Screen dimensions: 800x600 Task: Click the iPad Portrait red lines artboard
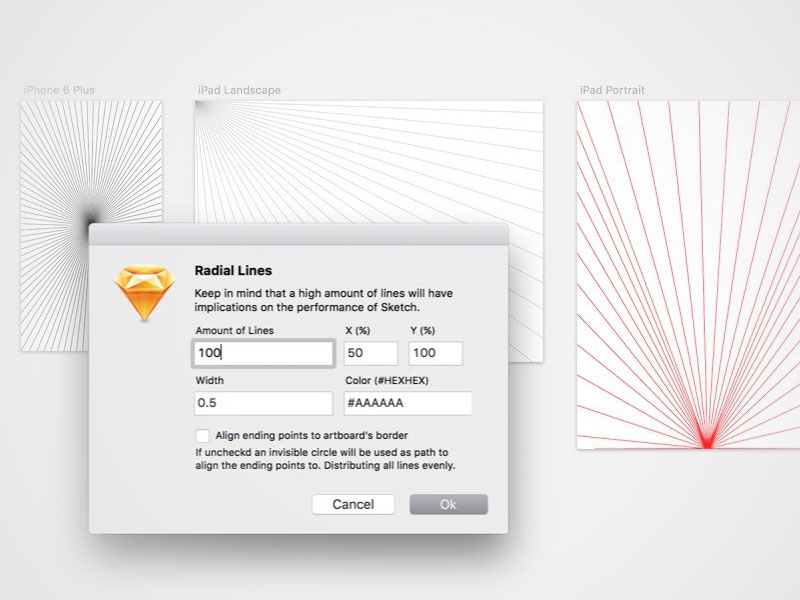[x=688, y=275]
